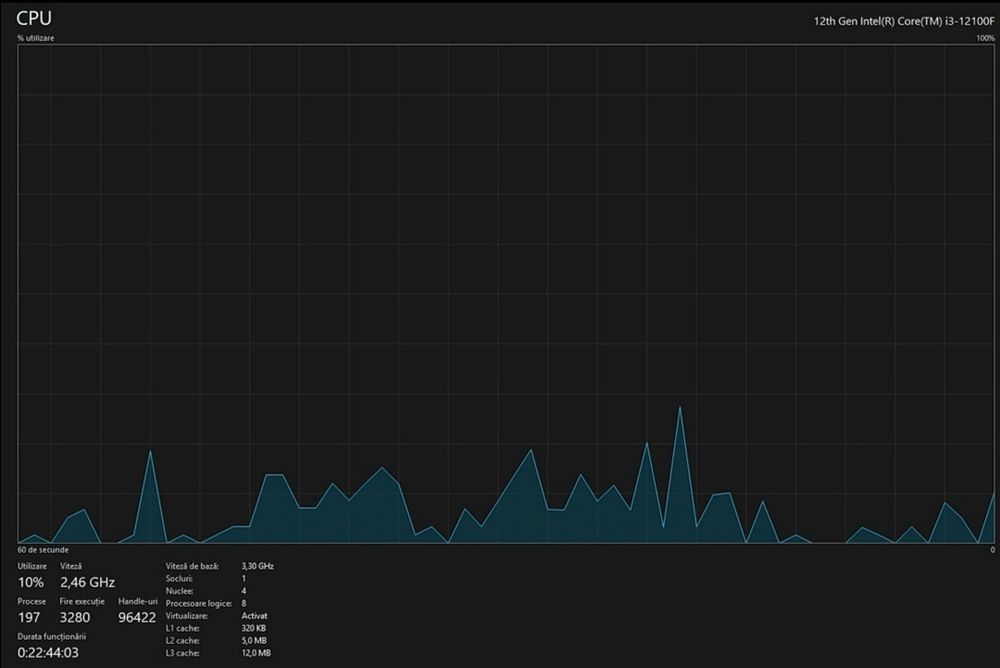The height and width of the screenshot is (668, 1000).
Task: Select the Activat virtualization value
Action: coord(254,616)
